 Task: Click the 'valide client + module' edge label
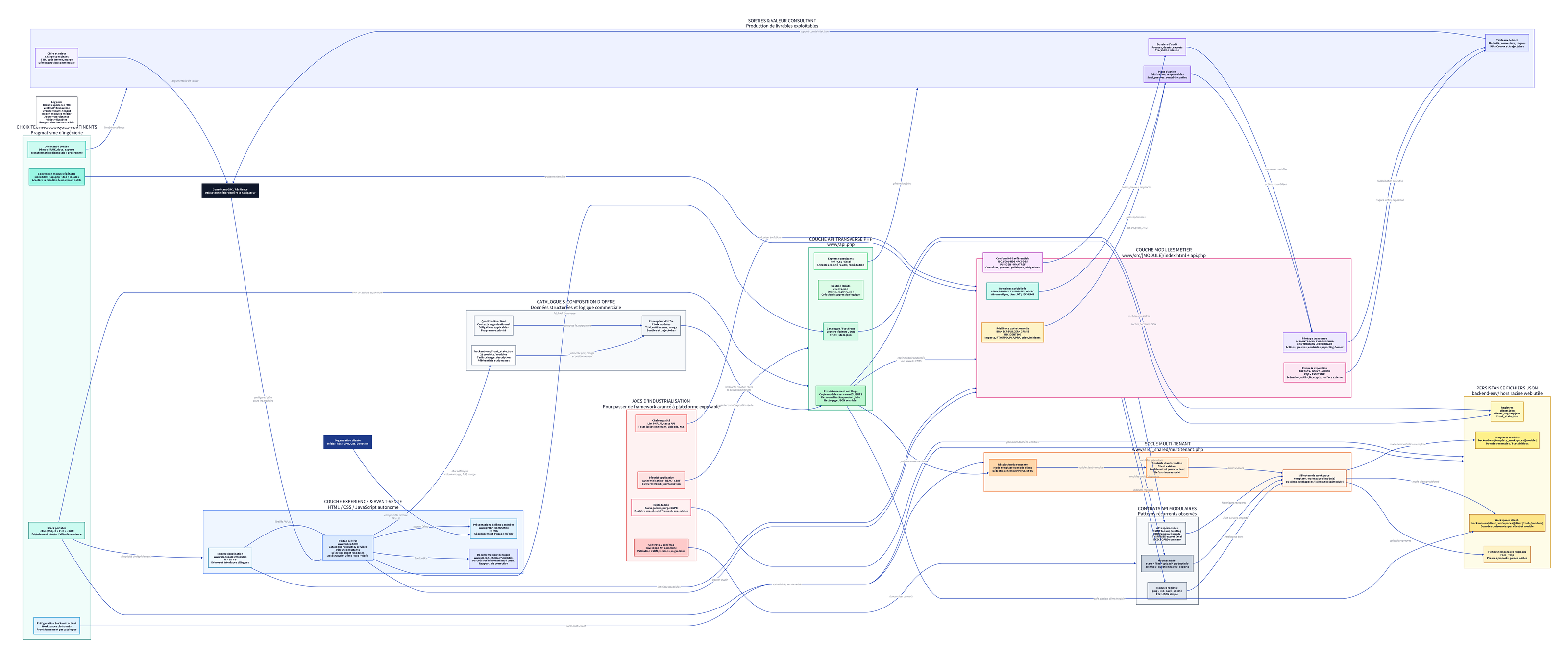click(x=1091, y=468)
